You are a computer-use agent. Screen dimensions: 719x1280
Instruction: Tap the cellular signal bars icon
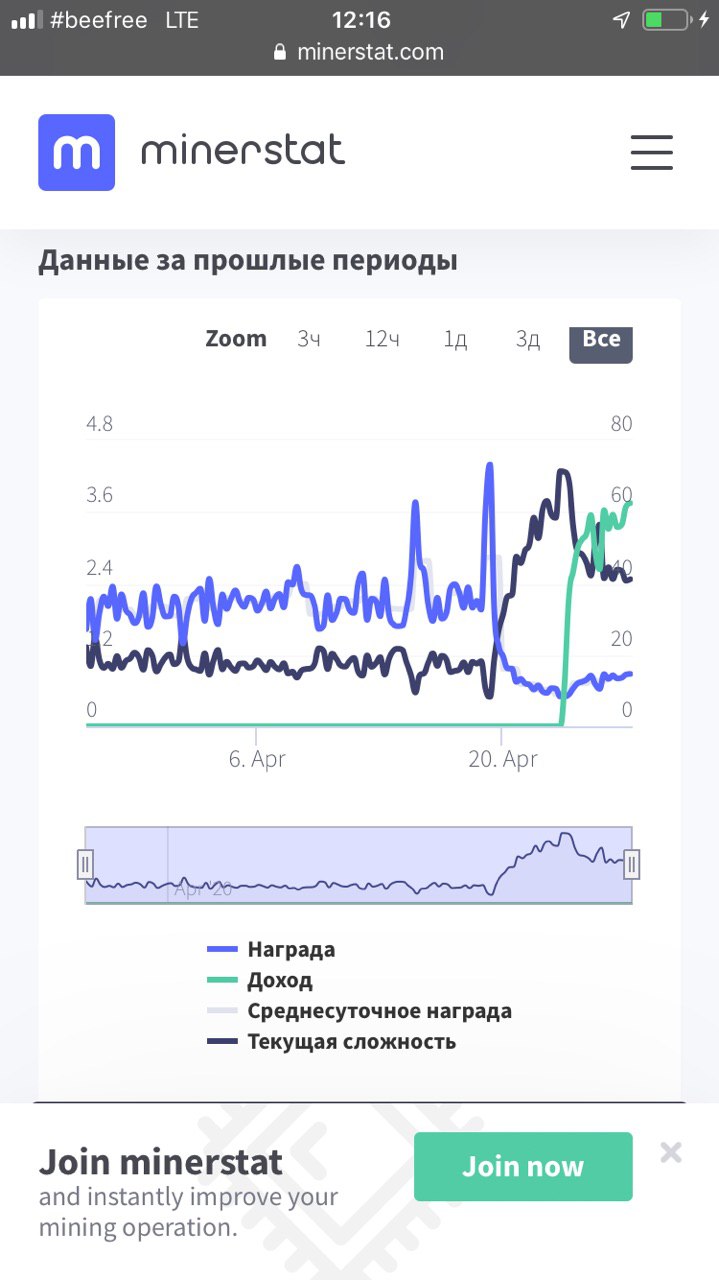27,20
